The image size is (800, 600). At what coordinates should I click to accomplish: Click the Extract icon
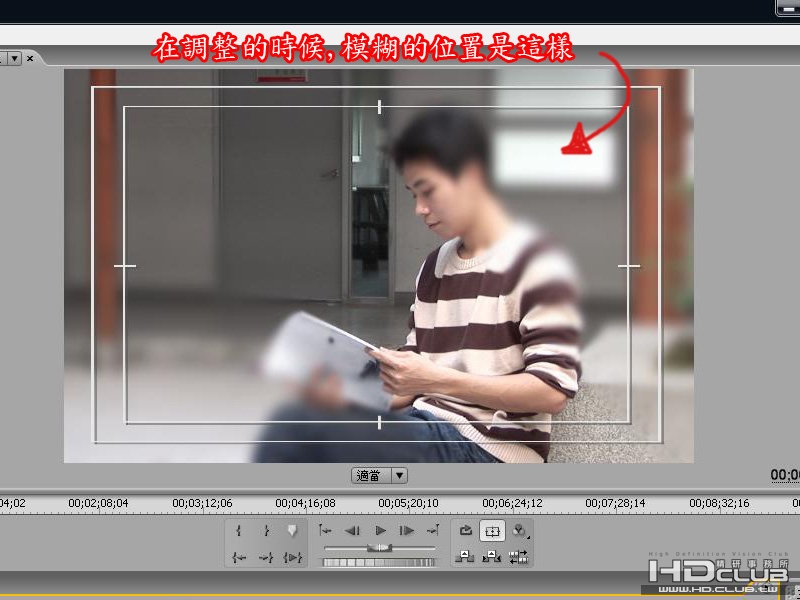(492, 557)
